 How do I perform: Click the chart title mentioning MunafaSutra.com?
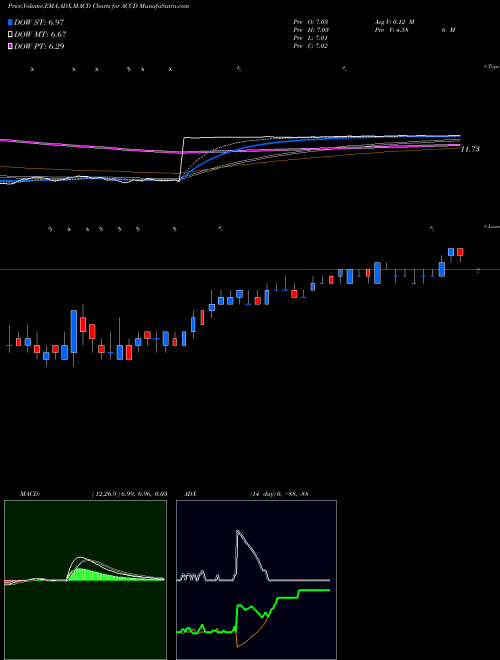pyautogui.click(x=98, y=6)
